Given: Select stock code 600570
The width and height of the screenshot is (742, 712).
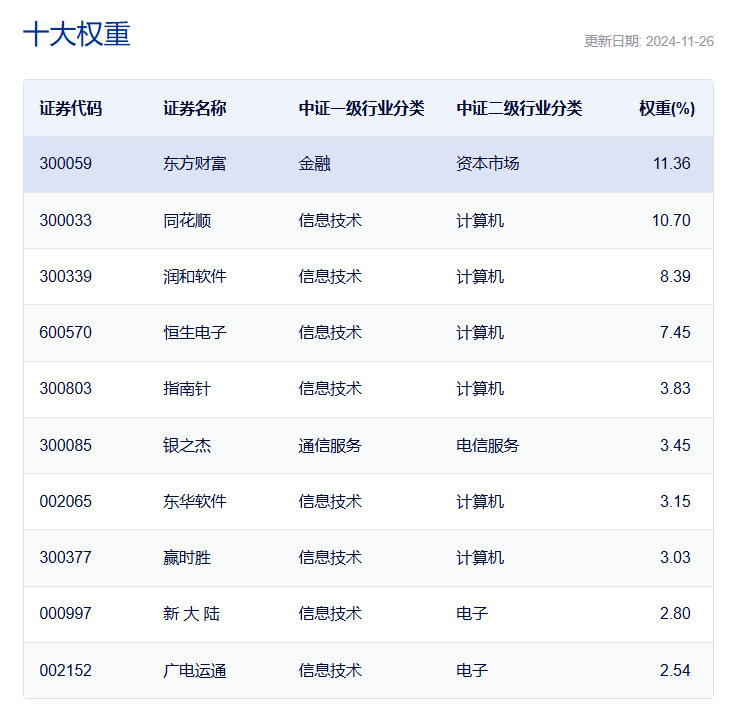Looking at the screenshot, I should [65, 333].
